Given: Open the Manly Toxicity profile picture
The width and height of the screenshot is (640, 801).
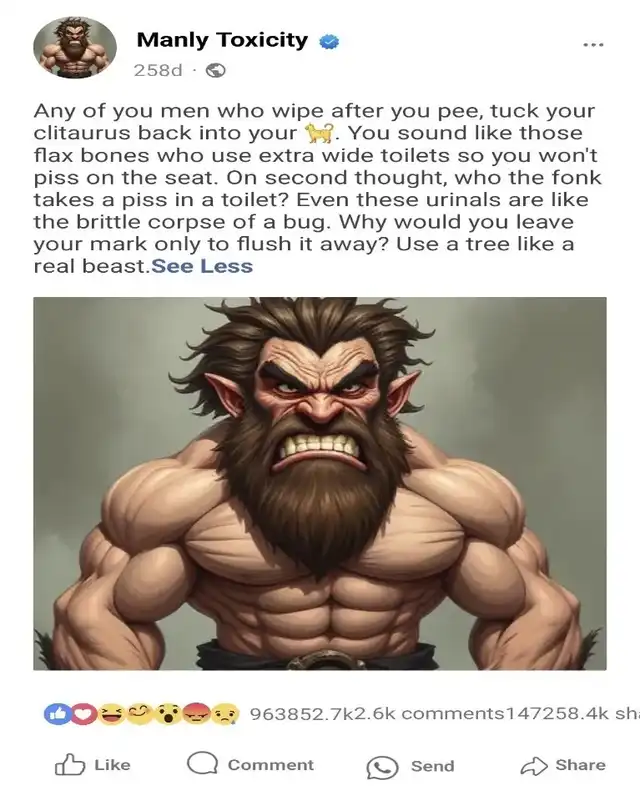Looking at the screenshot, I should (x=75, y=47).
